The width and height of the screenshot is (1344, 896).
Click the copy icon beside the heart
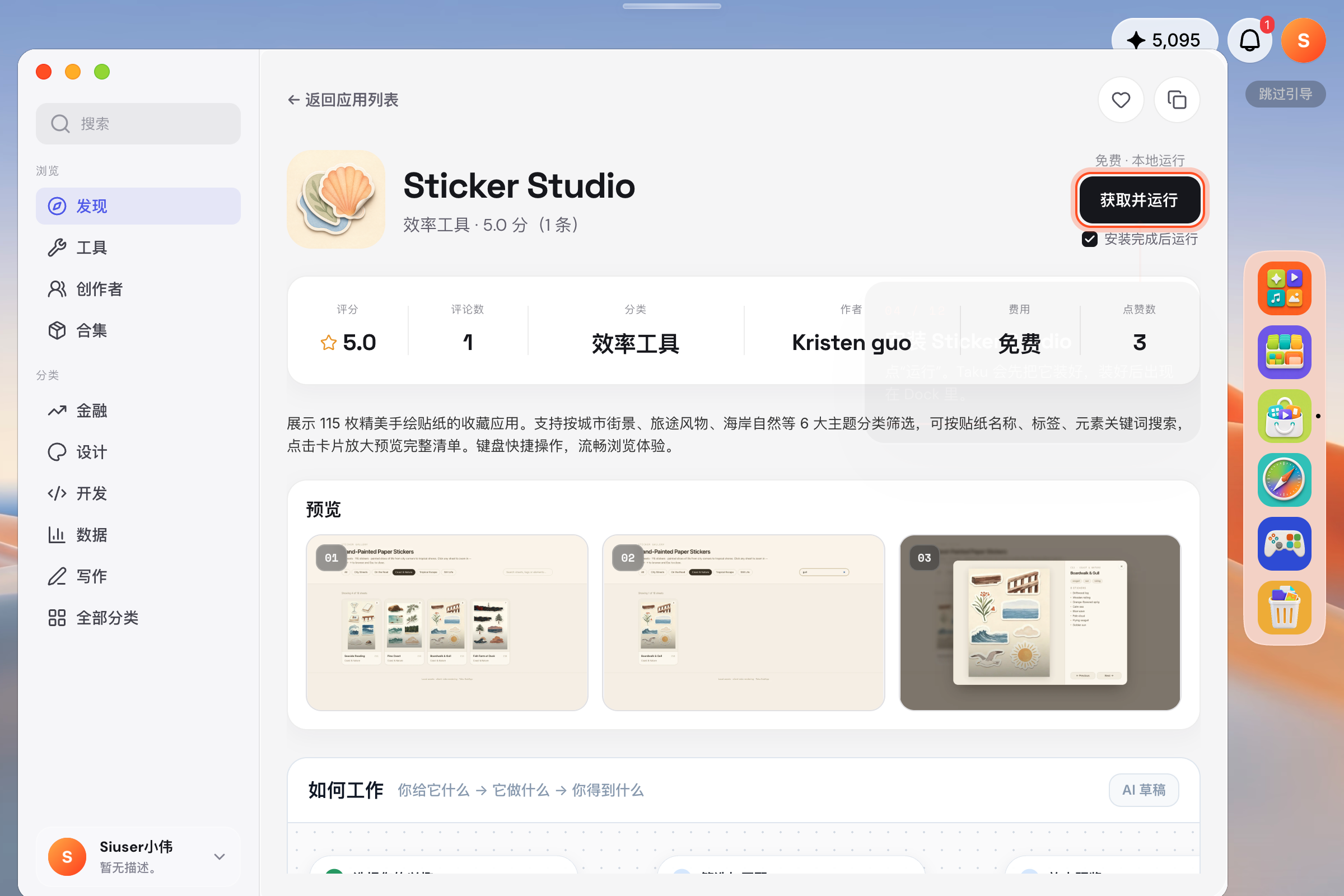tap(1177, 100)
